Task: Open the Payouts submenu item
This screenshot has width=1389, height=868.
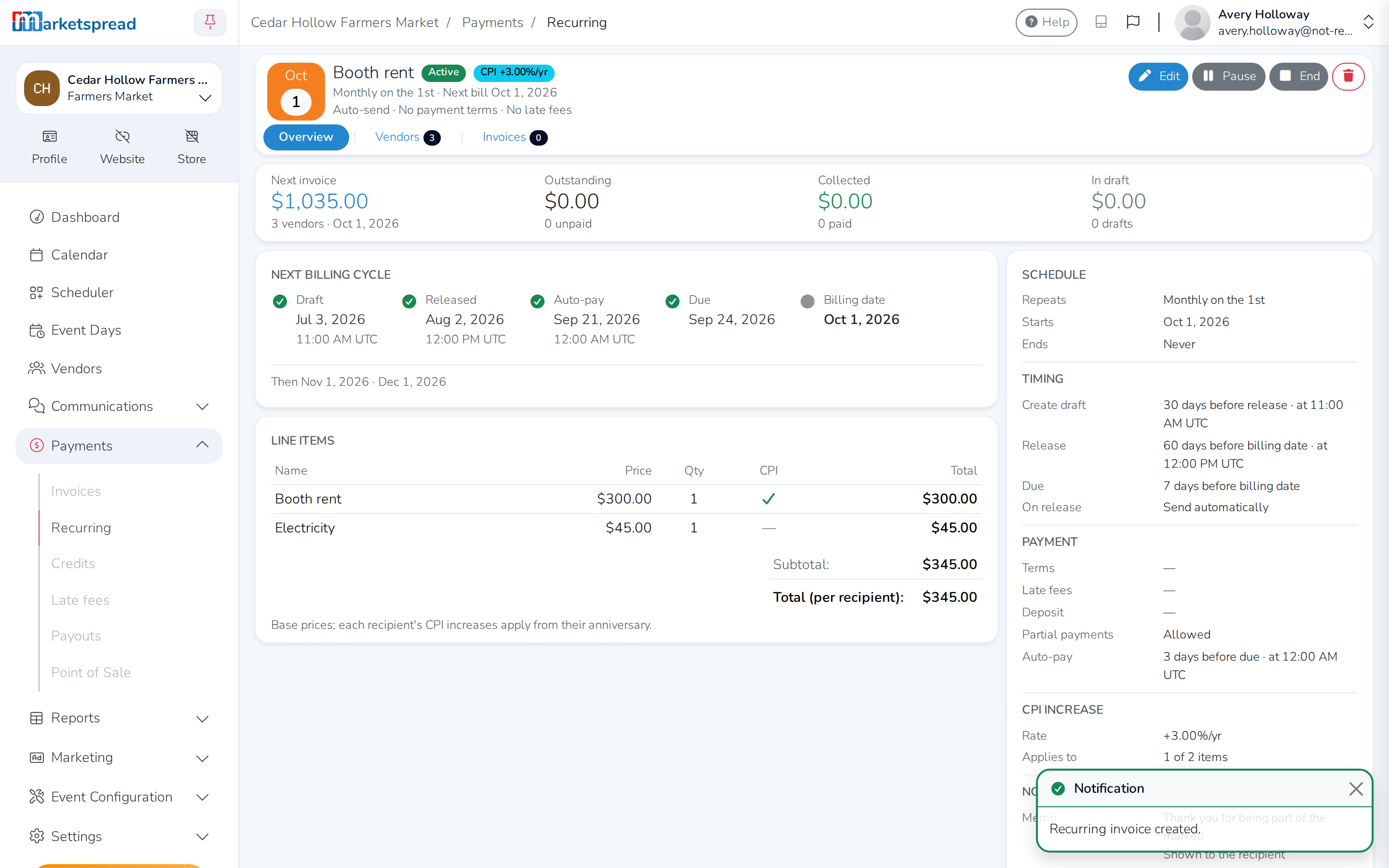Action: tap(76, 636)
